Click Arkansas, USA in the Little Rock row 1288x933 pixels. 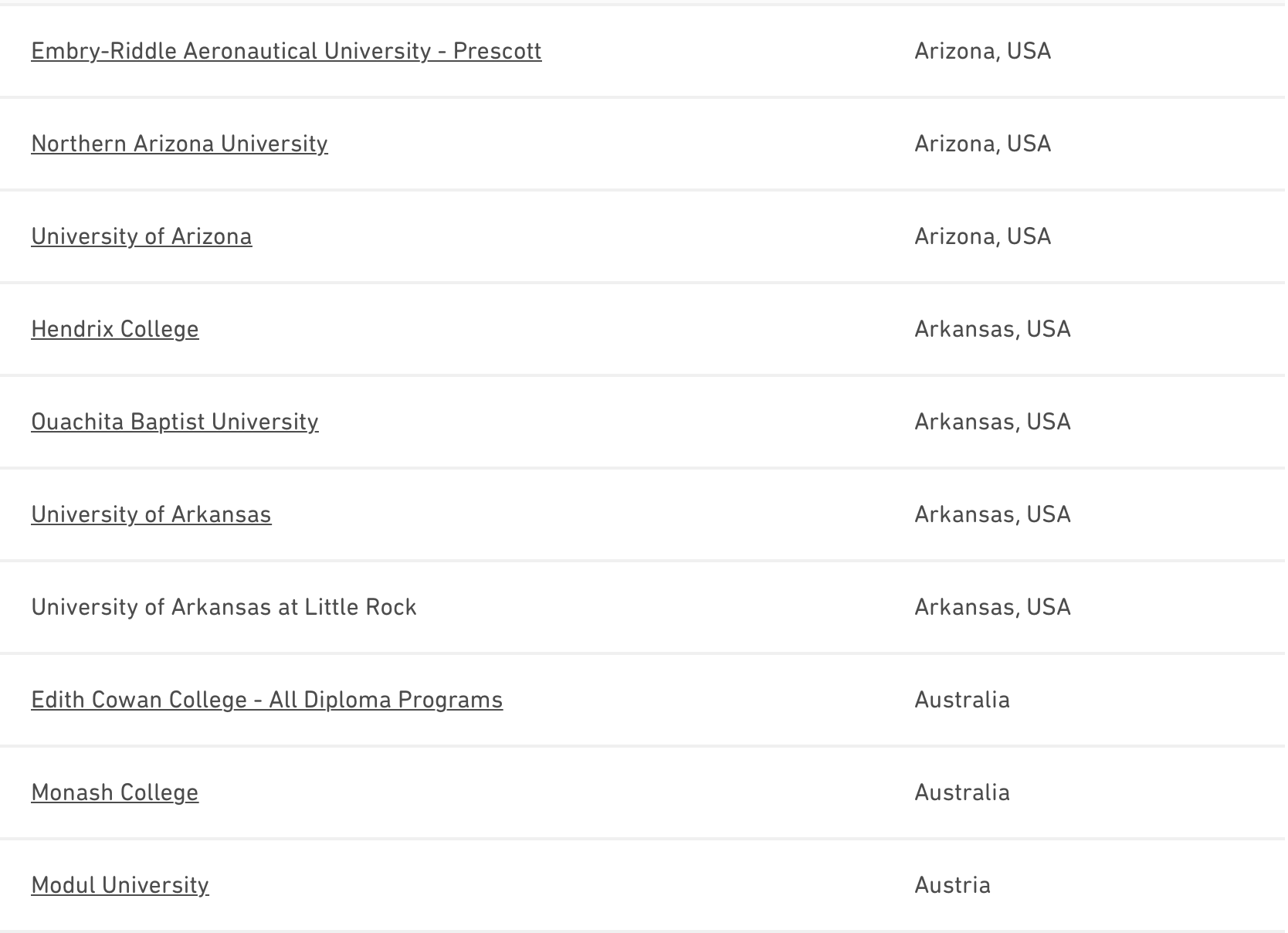[x=992, y=607]
